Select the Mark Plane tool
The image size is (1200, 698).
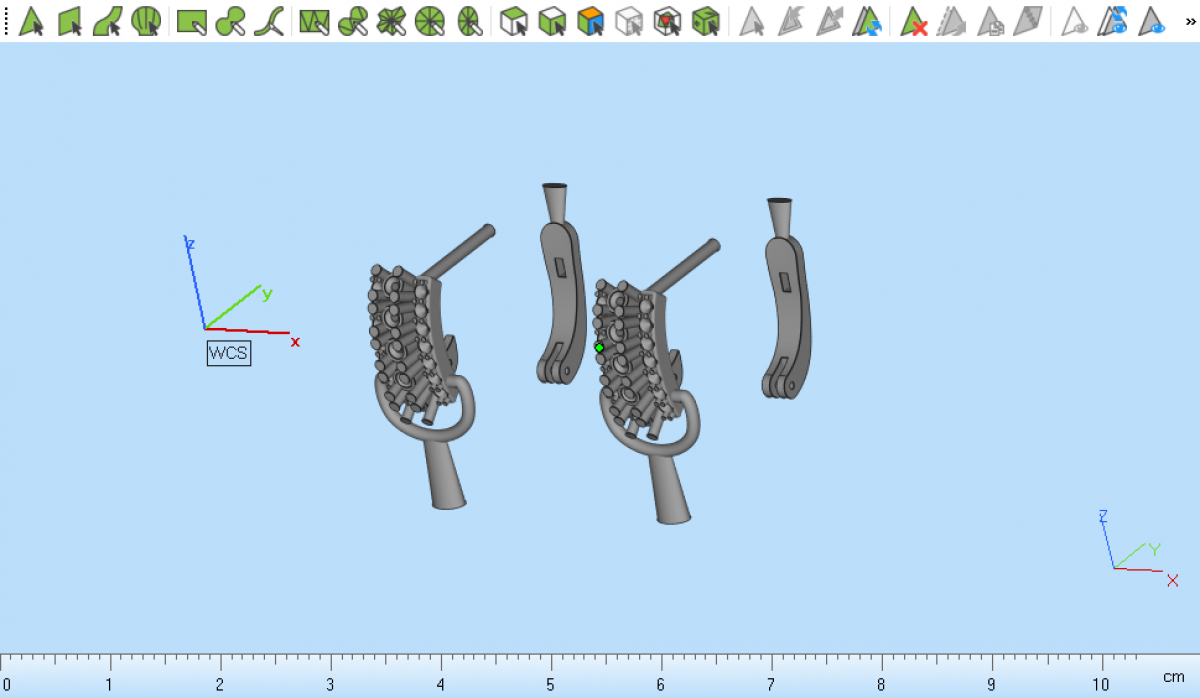pos(70,21)
